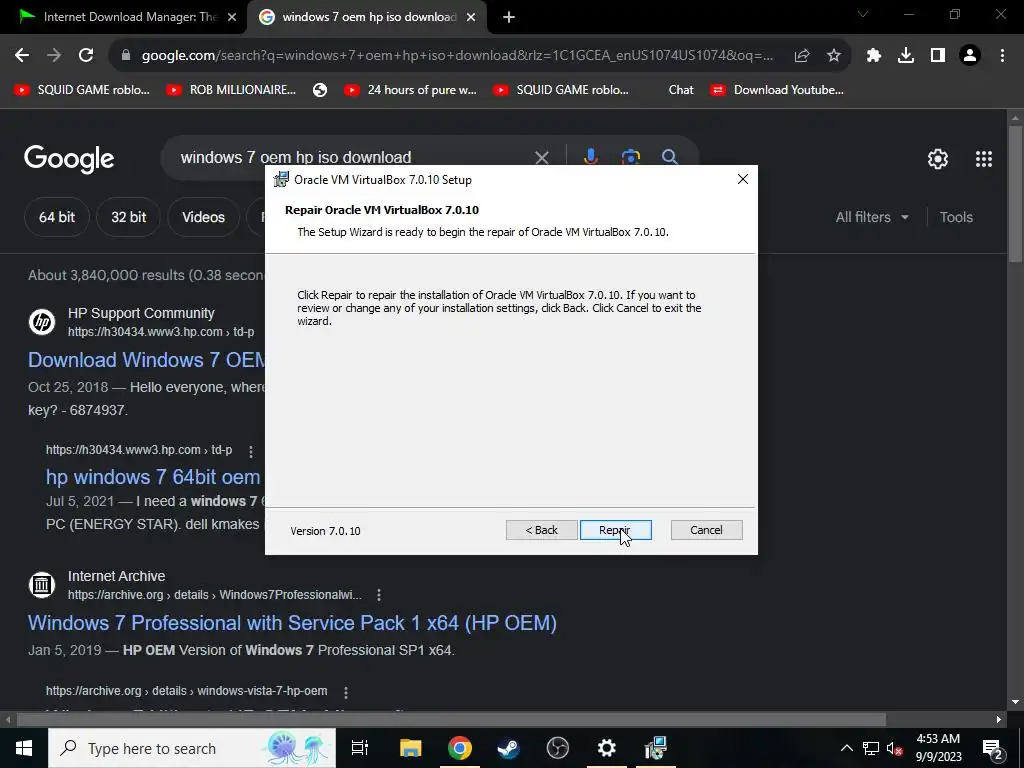Open Chrome profile avatar
Viewport: 1024px width, 768px height.
pyautogui.click(x=970, y=56)
